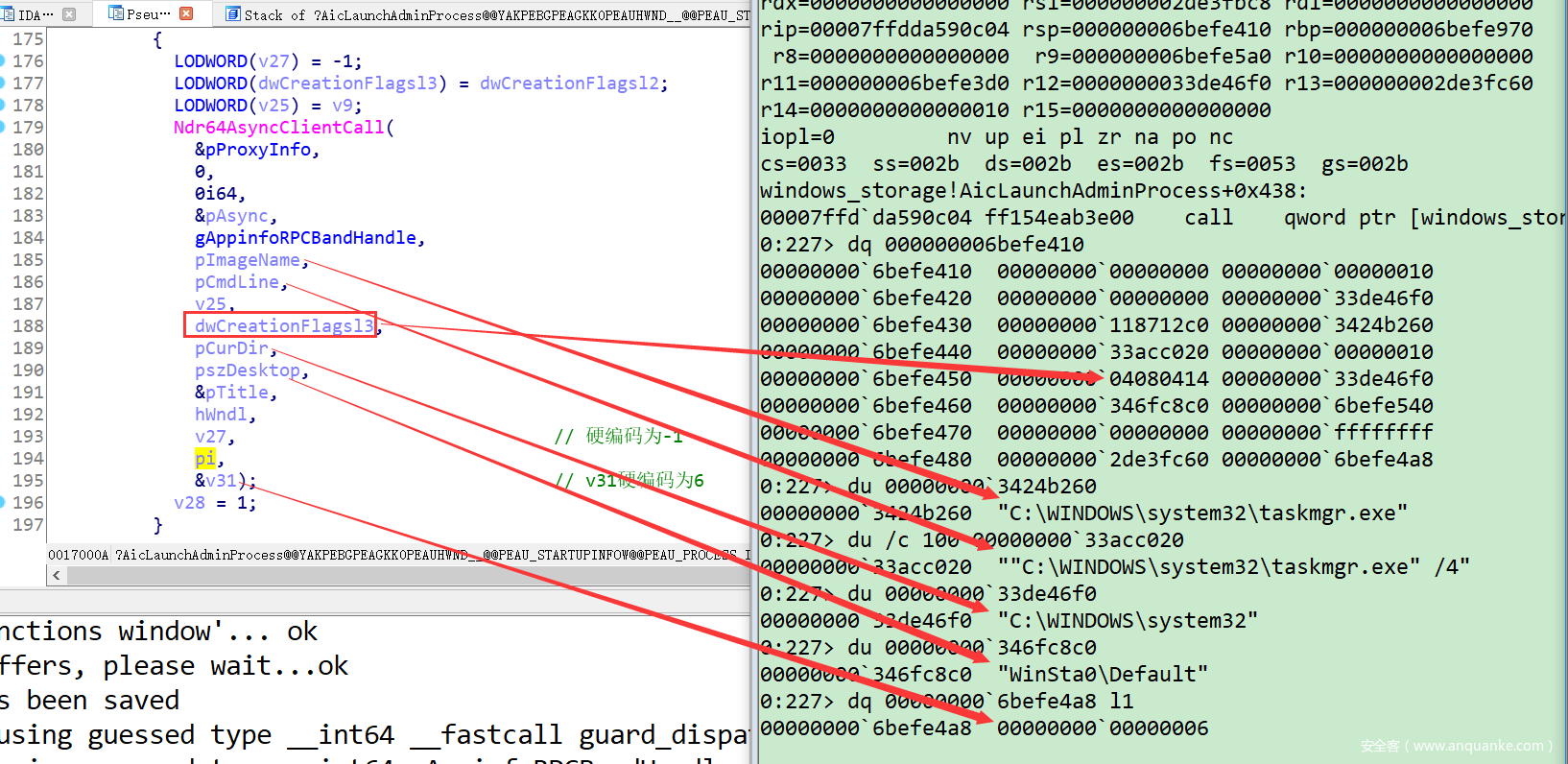This screenshot has height=764, width=1568.
Task: Click the highlighted pi variable
Action: (205, 459)
